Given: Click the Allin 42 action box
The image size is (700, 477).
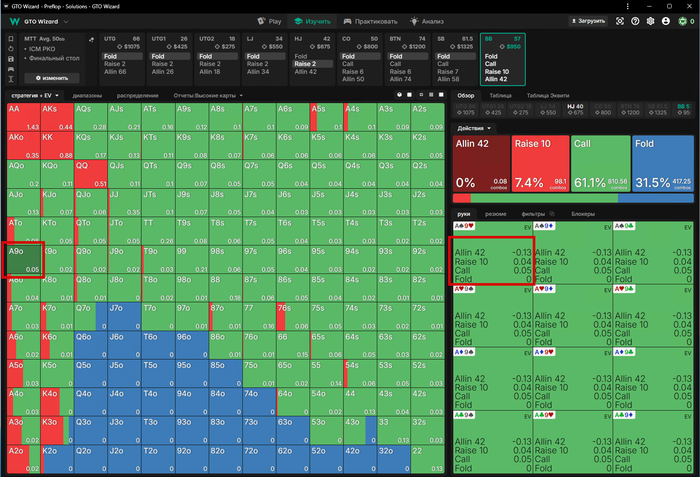Looking at the screenshot, I should tap(481, 164).
